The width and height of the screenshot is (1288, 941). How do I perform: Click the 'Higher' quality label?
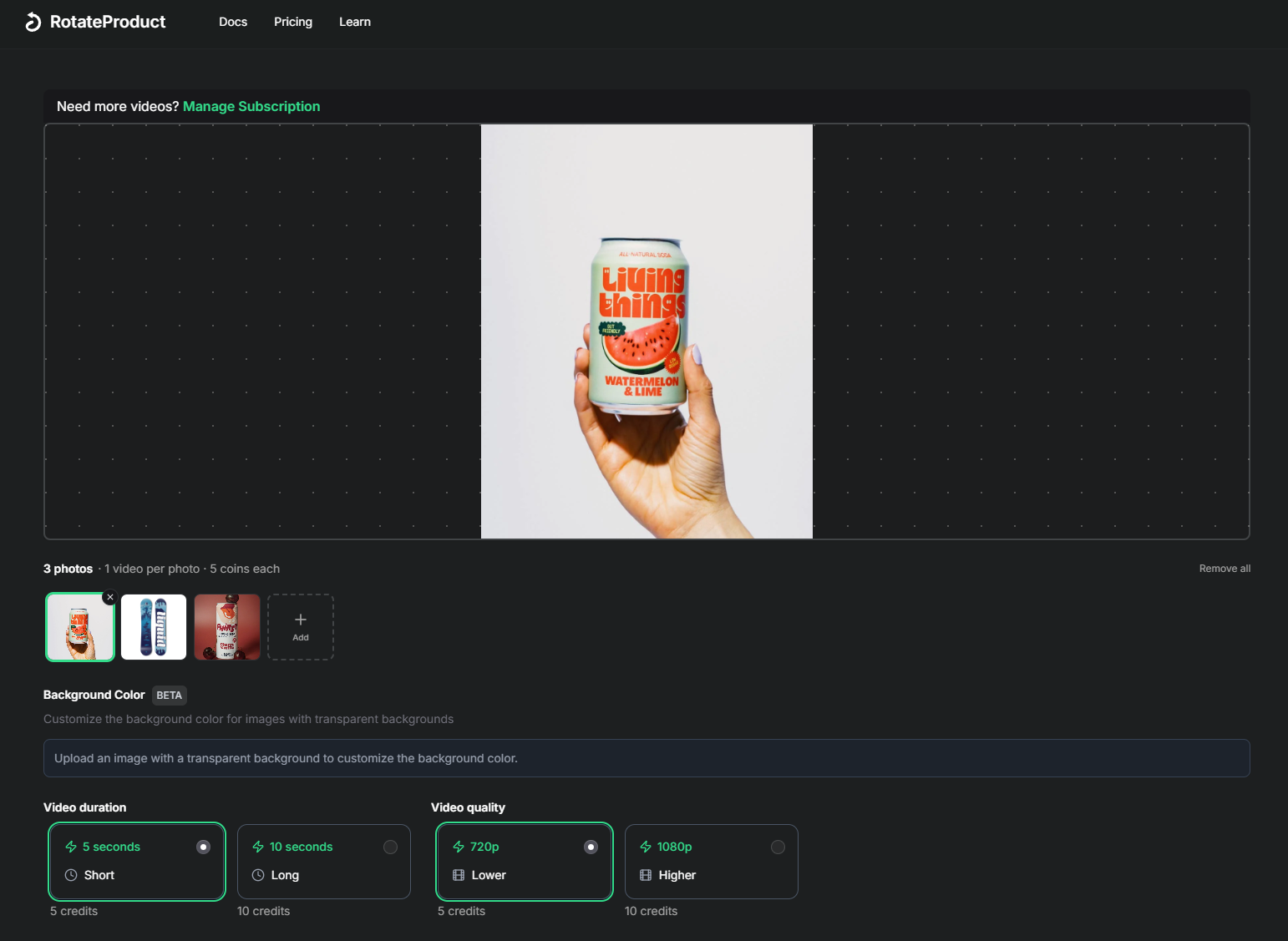677,875
